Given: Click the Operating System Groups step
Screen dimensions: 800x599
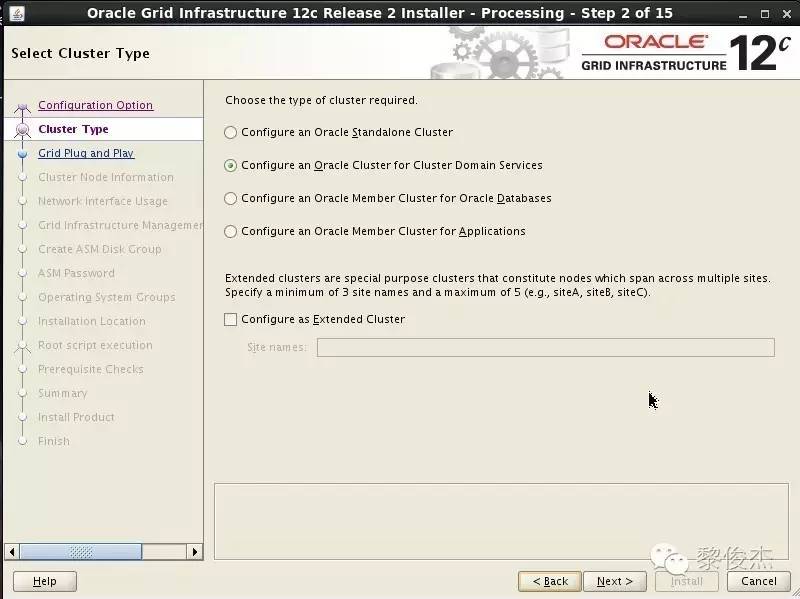Looking at the screenshot, I should pyautogui.click(x=106, y=297).
